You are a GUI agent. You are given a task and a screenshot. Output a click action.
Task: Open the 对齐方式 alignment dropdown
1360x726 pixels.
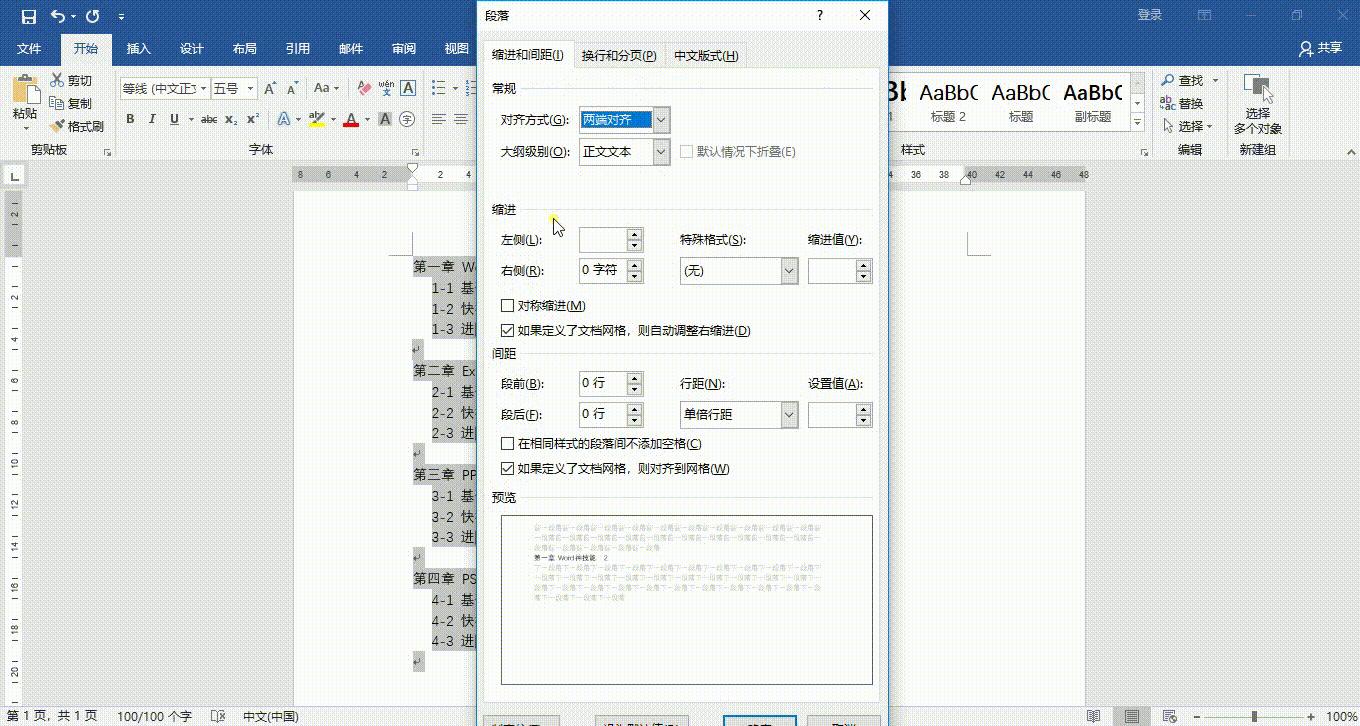(x=660, y=119)
